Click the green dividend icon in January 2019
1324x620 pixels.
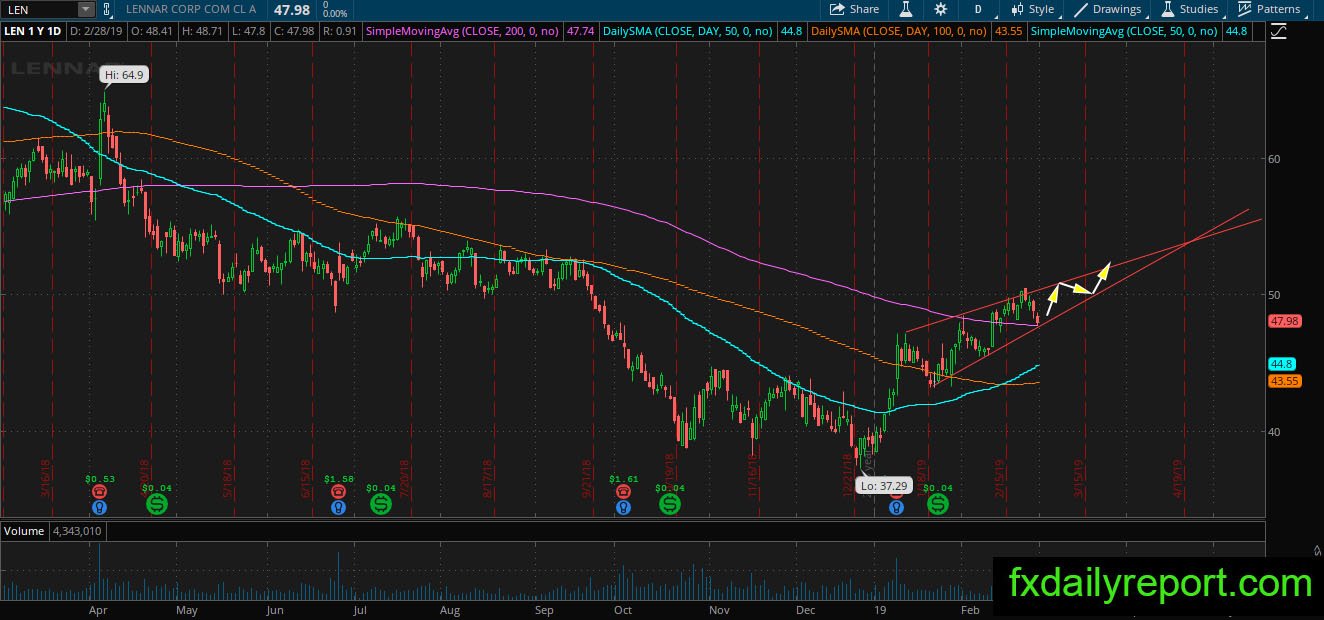point(938,504)
